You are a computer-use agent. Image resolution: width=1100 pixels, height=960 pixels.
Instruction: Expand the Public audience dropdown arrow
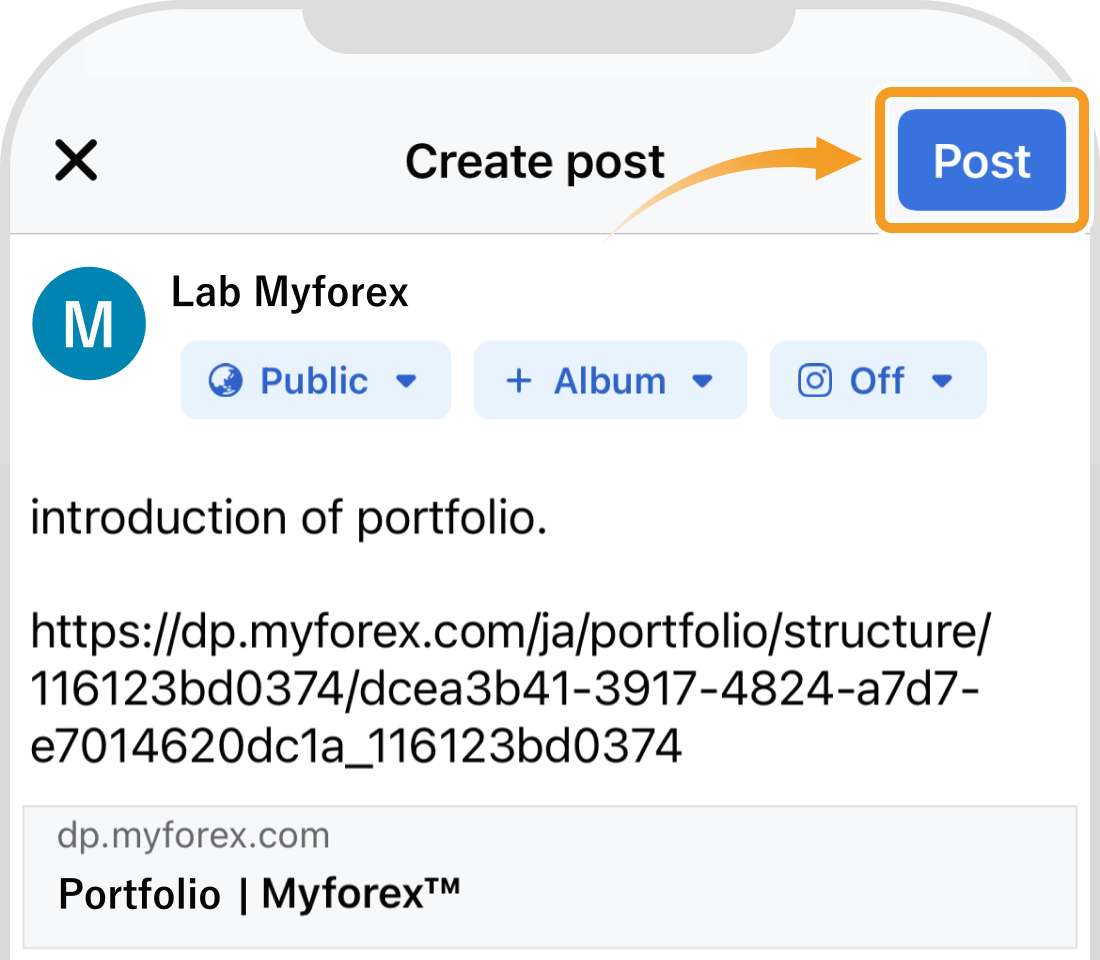(406, 381)
